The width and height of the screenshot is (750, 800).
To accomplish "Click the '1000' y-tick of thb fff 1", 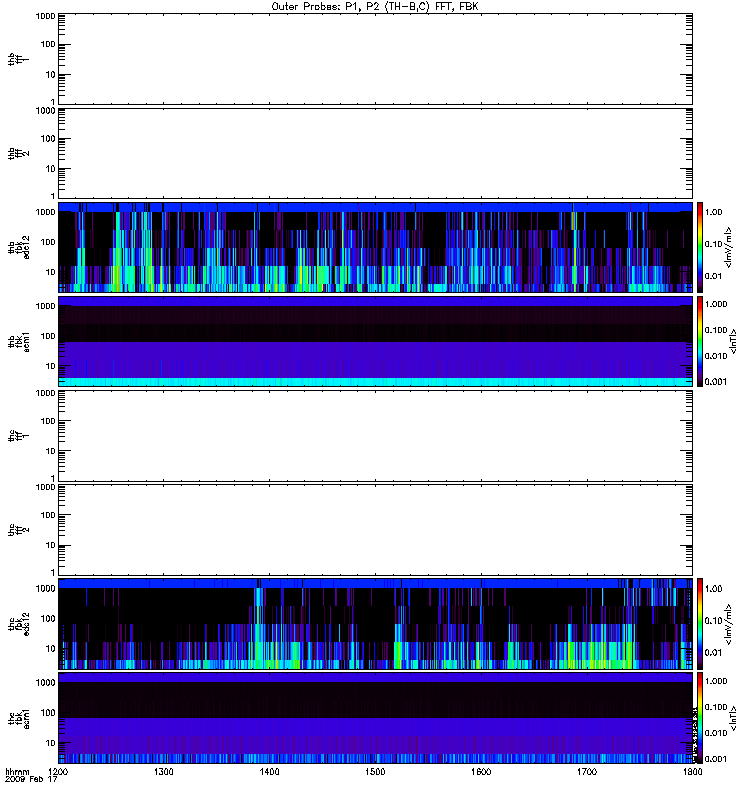I will click(x=45, y=16).
